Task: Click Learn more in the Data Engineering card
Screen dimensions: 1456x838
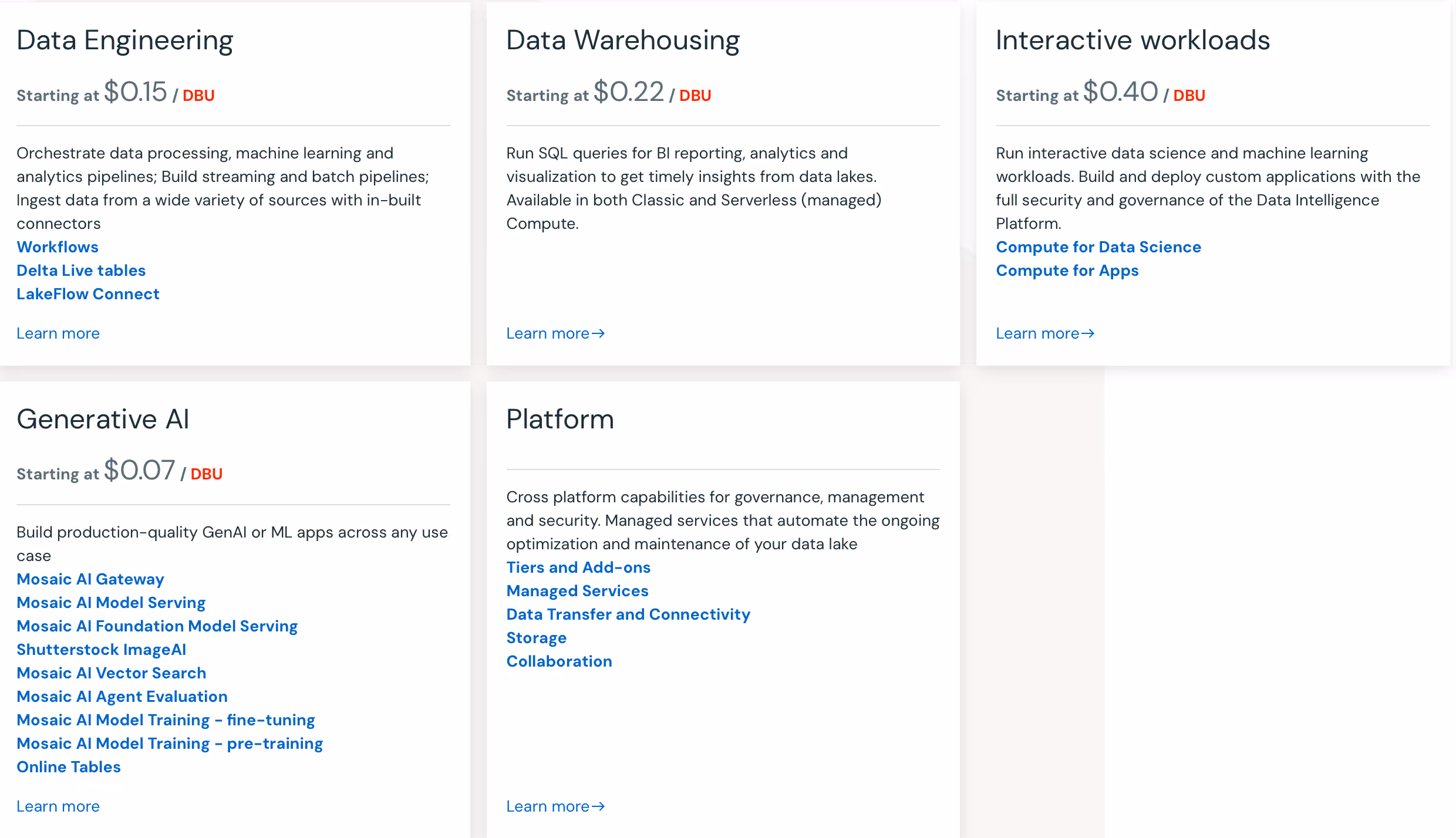Action: [x=58, y=333]
